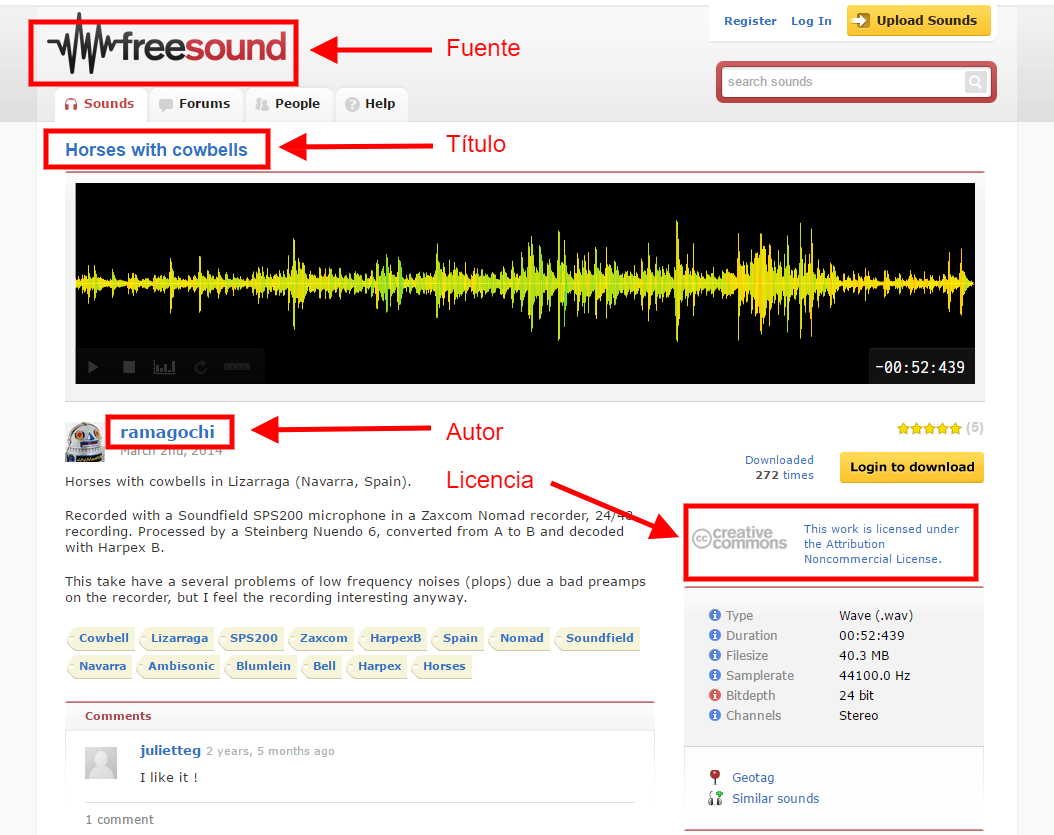Select the Nomad tag
The width and height of the screenshot is (1054, 835).
(x=519, y=638)
